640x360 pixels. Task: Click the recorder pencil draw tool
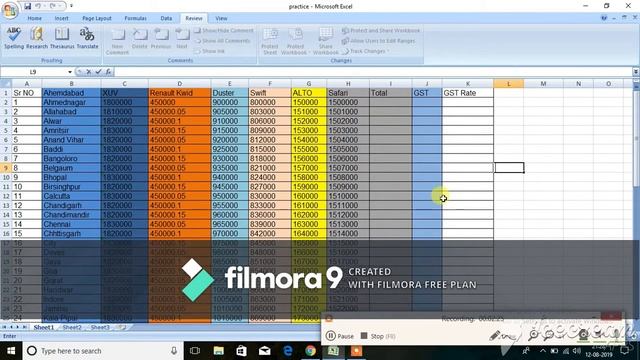(495, 336)
